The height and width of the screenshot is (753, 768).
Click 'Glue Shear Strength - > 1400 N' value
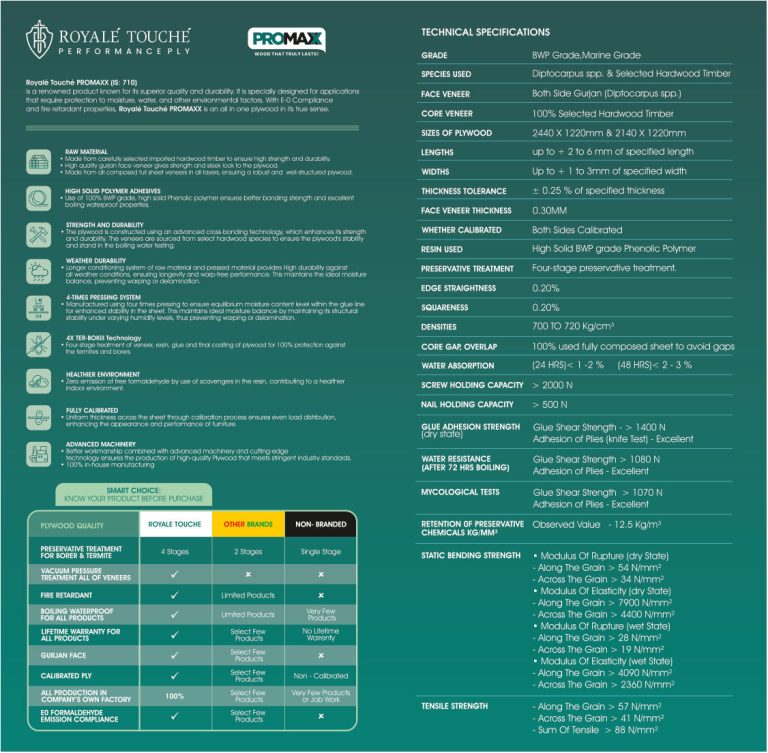599,427
